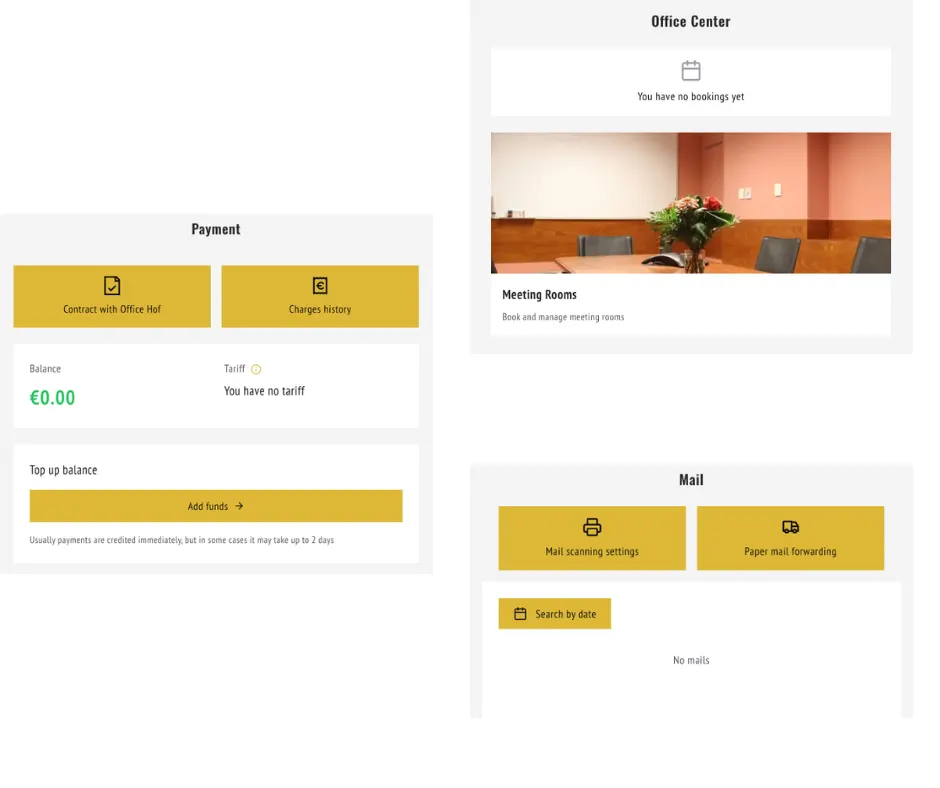This screenshot has height=788, width=940.
Task: Click the arrow icon on Add funds
Action: click(x=239, y=506)
